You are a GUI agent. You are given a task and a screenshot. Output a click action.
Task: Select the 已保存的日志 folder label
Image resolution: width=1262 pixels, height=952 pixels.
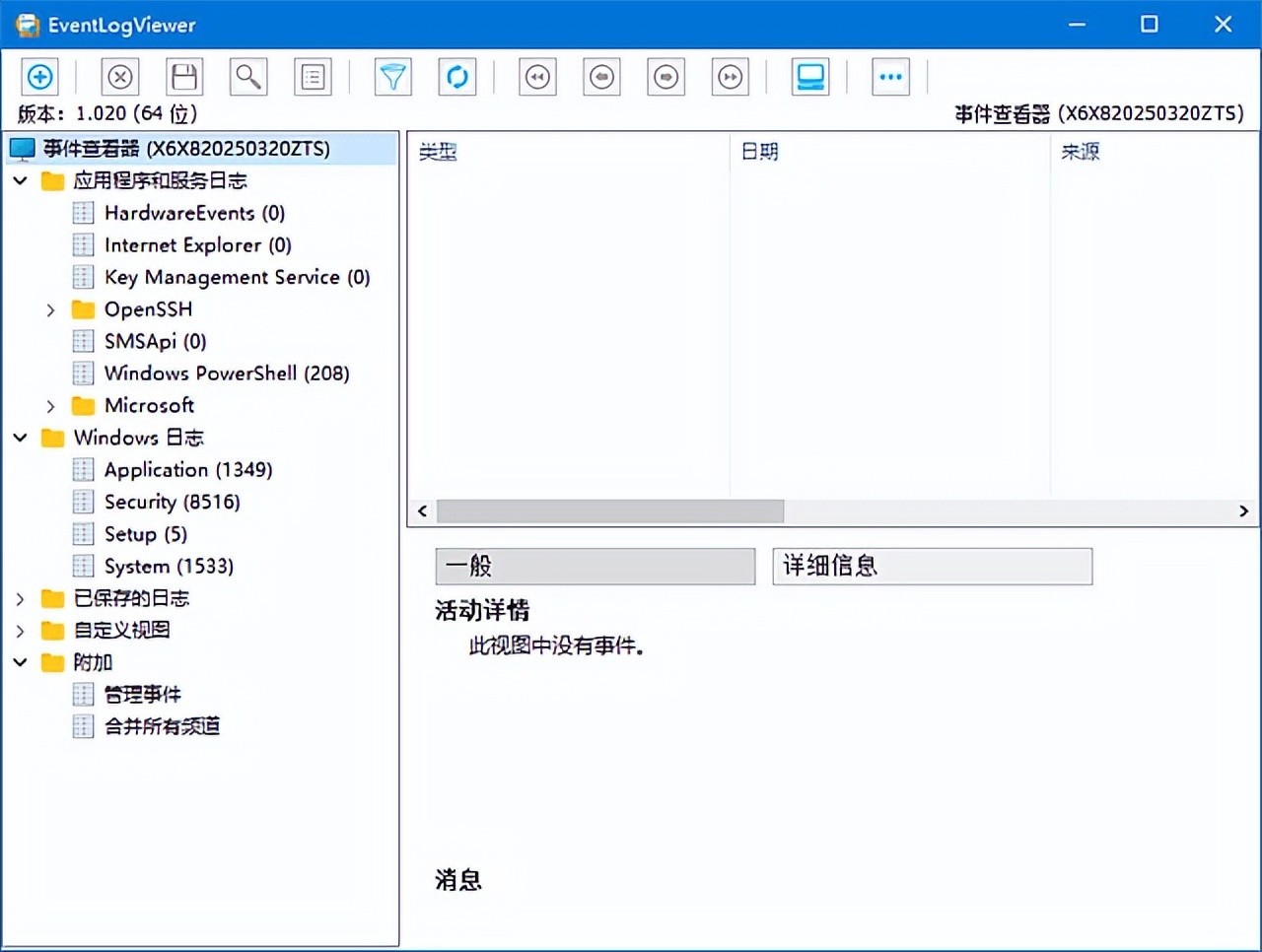click(131, 598)
